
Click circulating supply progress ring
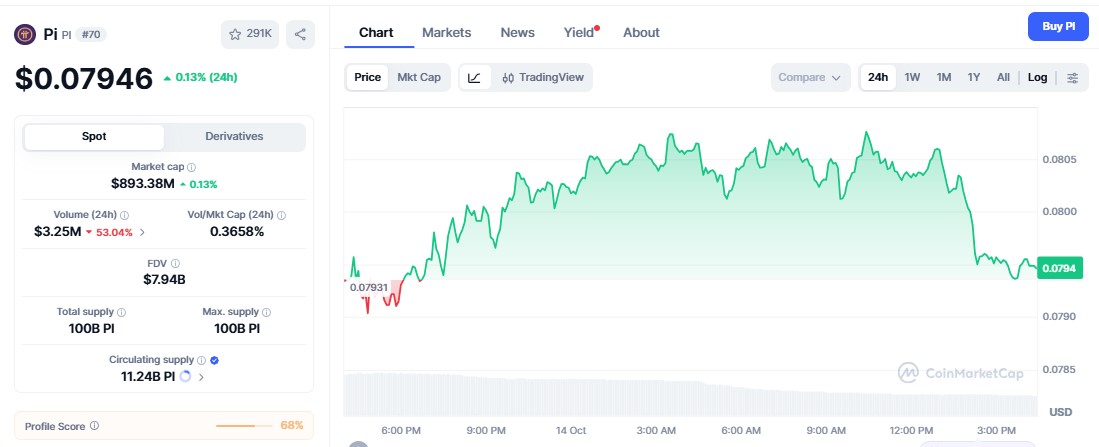coord(185,377)
